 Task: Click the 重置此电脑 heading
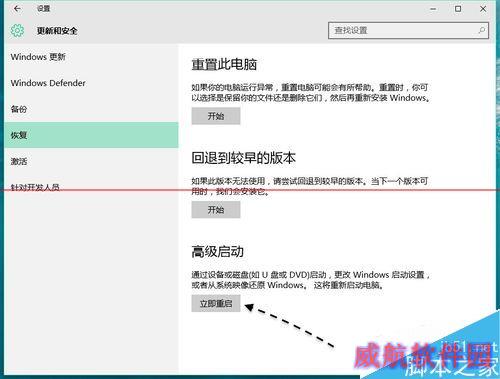pyautogui.click(x=224, y=64)
